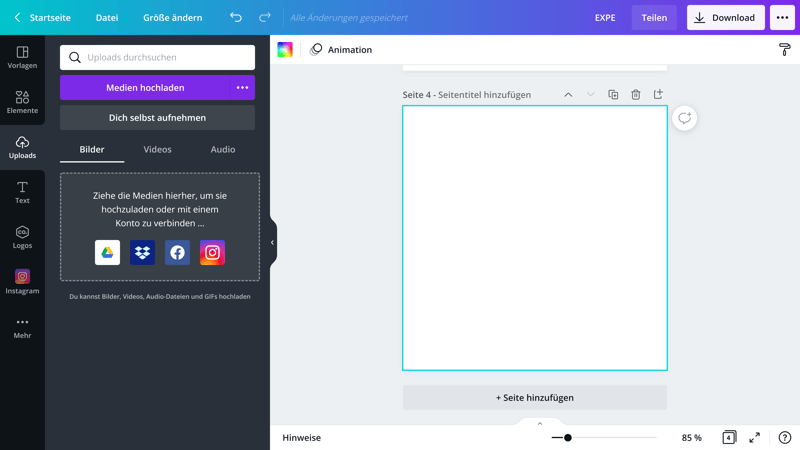Select the copy style paint roller
800x450 pixels.
785,49
